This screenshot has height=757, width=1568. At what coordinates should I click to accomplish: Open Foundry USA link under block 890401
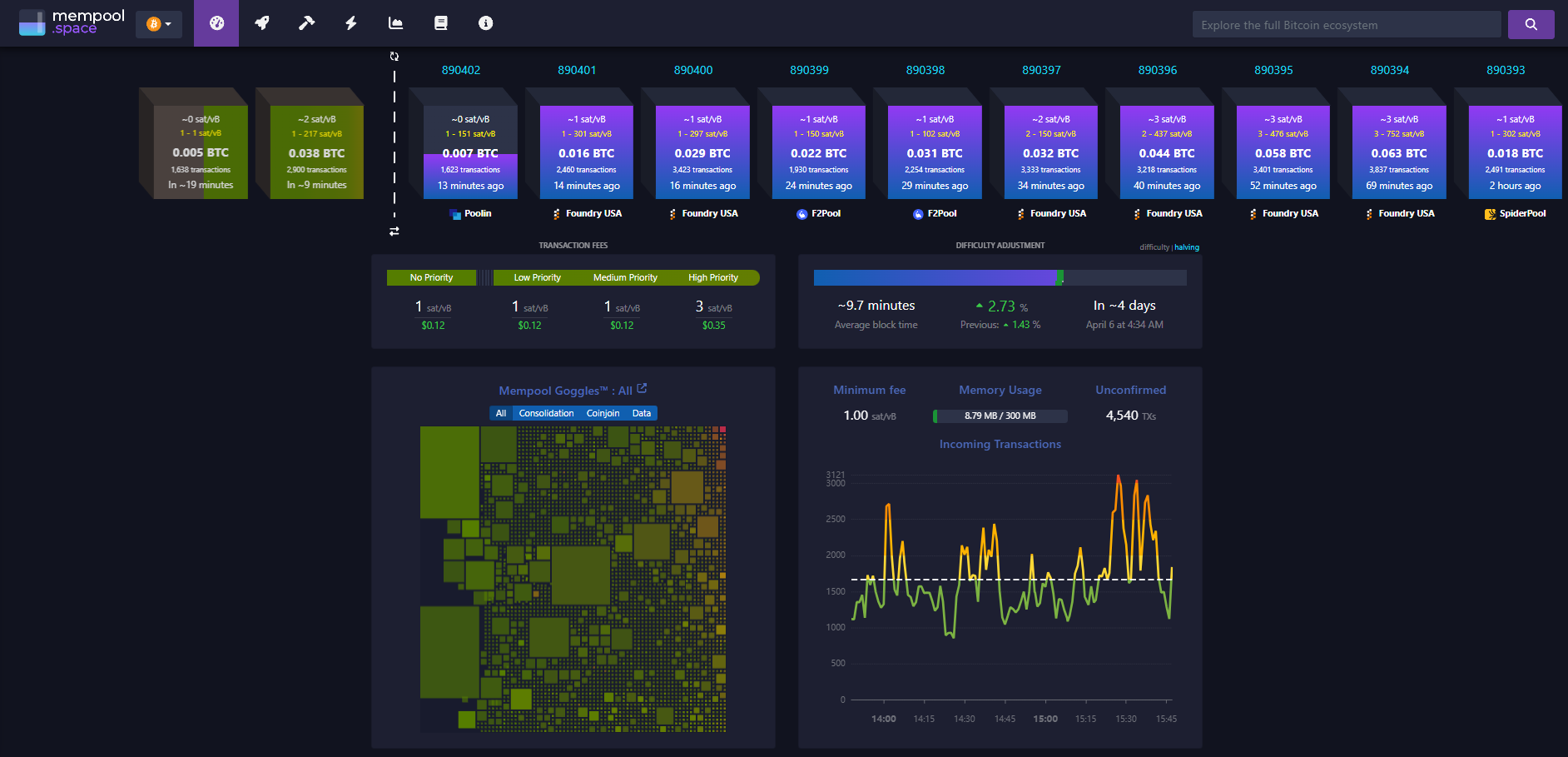click(x=587, y=214)
